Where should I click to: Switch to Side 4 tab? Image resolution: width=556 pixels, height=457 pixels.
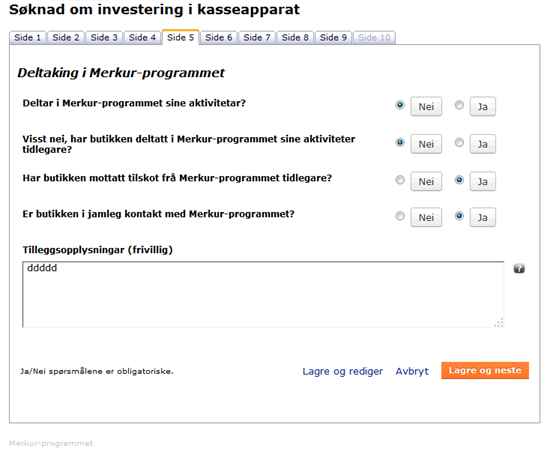(142, 38)
